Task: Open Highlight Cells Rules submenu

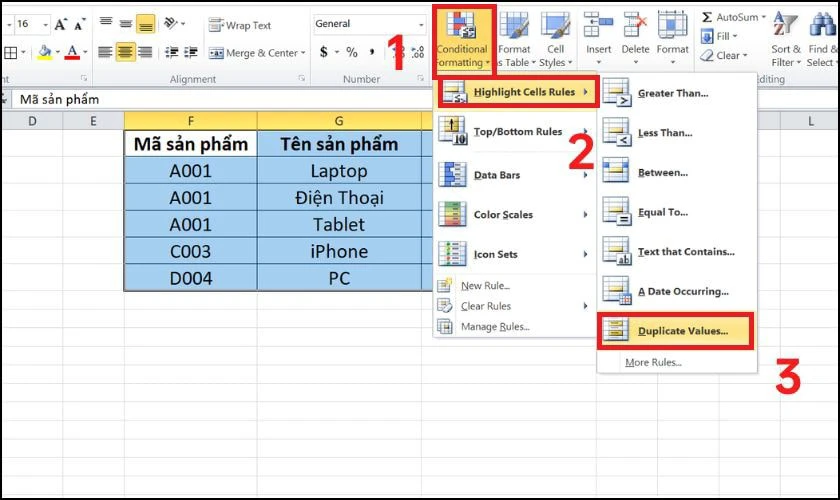Action: pyautogui.click(x=516, y=92)
